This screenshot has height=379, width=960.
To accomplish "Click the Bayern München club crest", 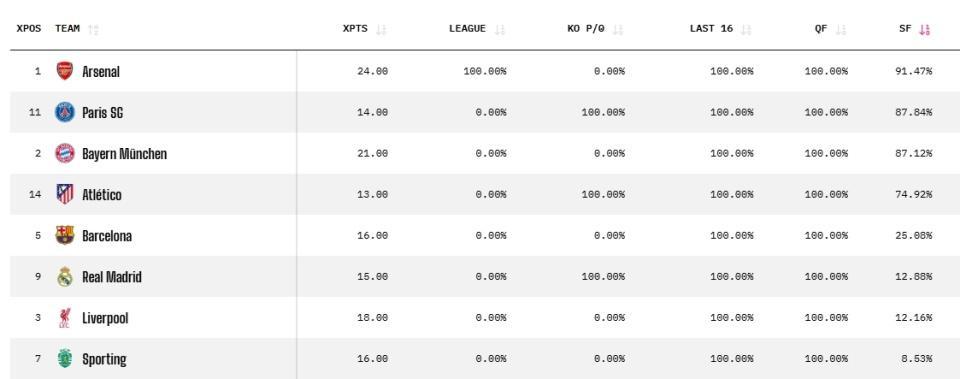I will (x=65, y=153).
